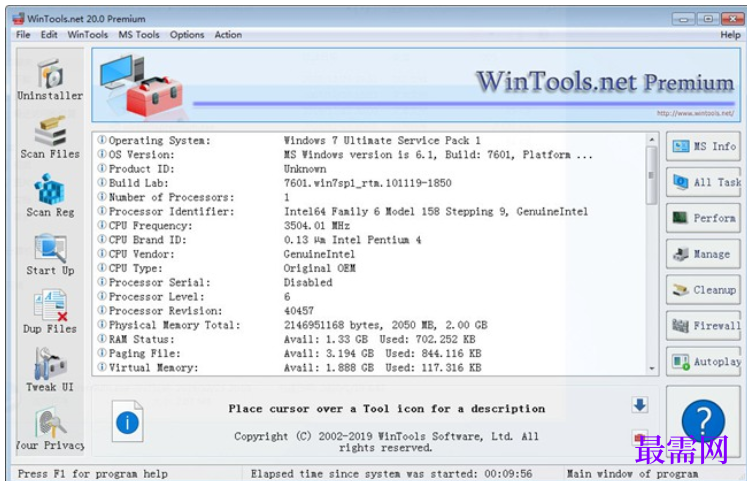This screenshot has height=481, width=747.
Task: Close the WinTools.net window
Action: [x=732, y=19]
